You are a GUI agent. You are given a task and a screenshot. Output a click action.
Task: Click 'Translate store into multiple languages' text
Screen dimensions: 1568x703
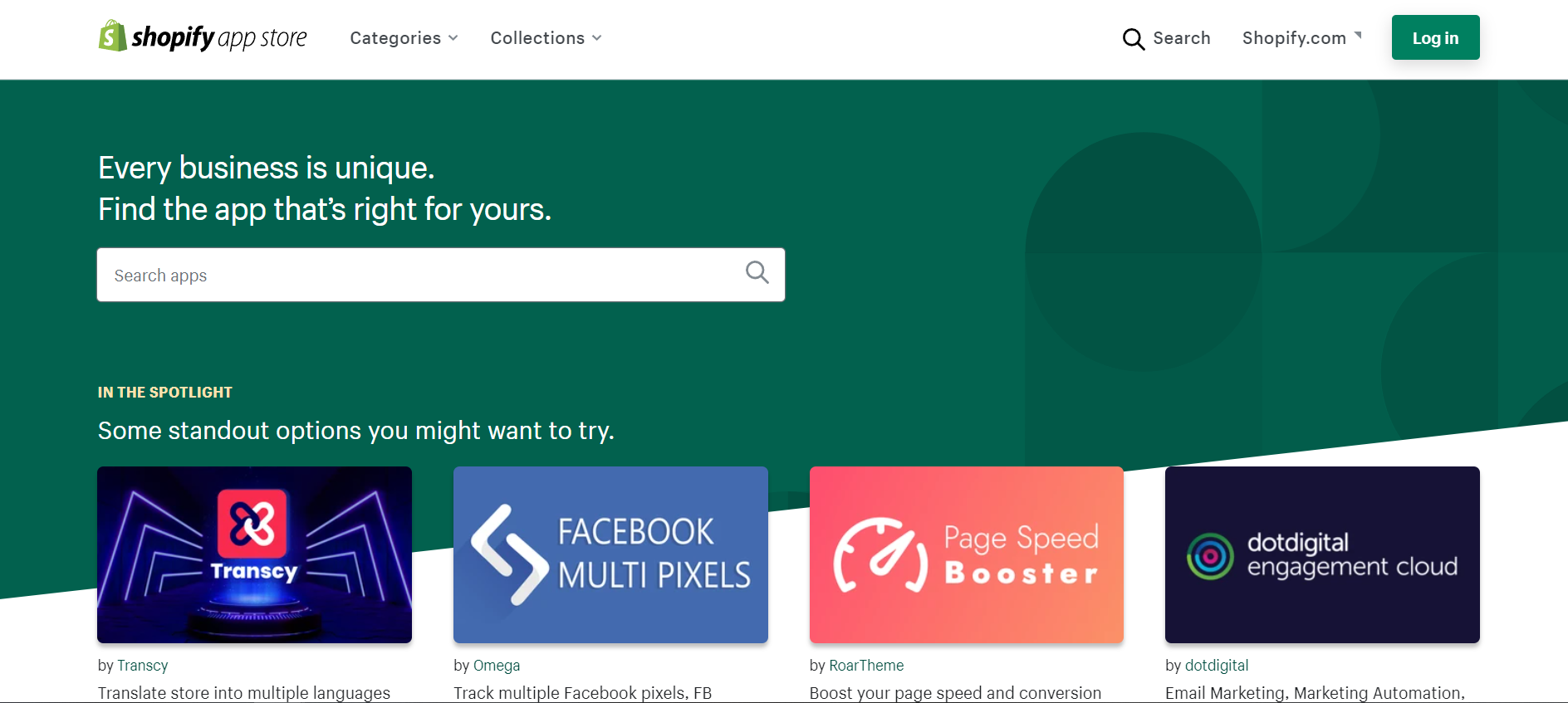[244, 693]
